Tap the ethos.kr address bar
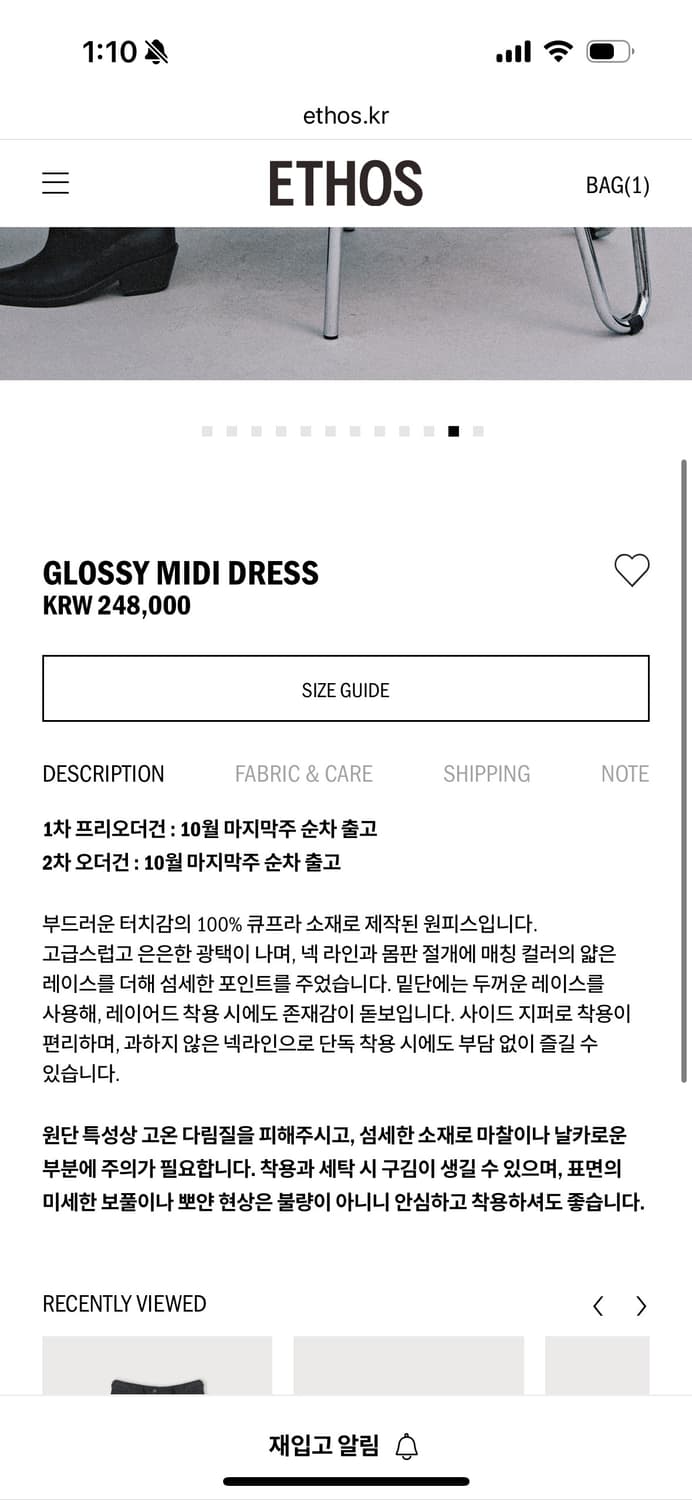 coord(345,114)
